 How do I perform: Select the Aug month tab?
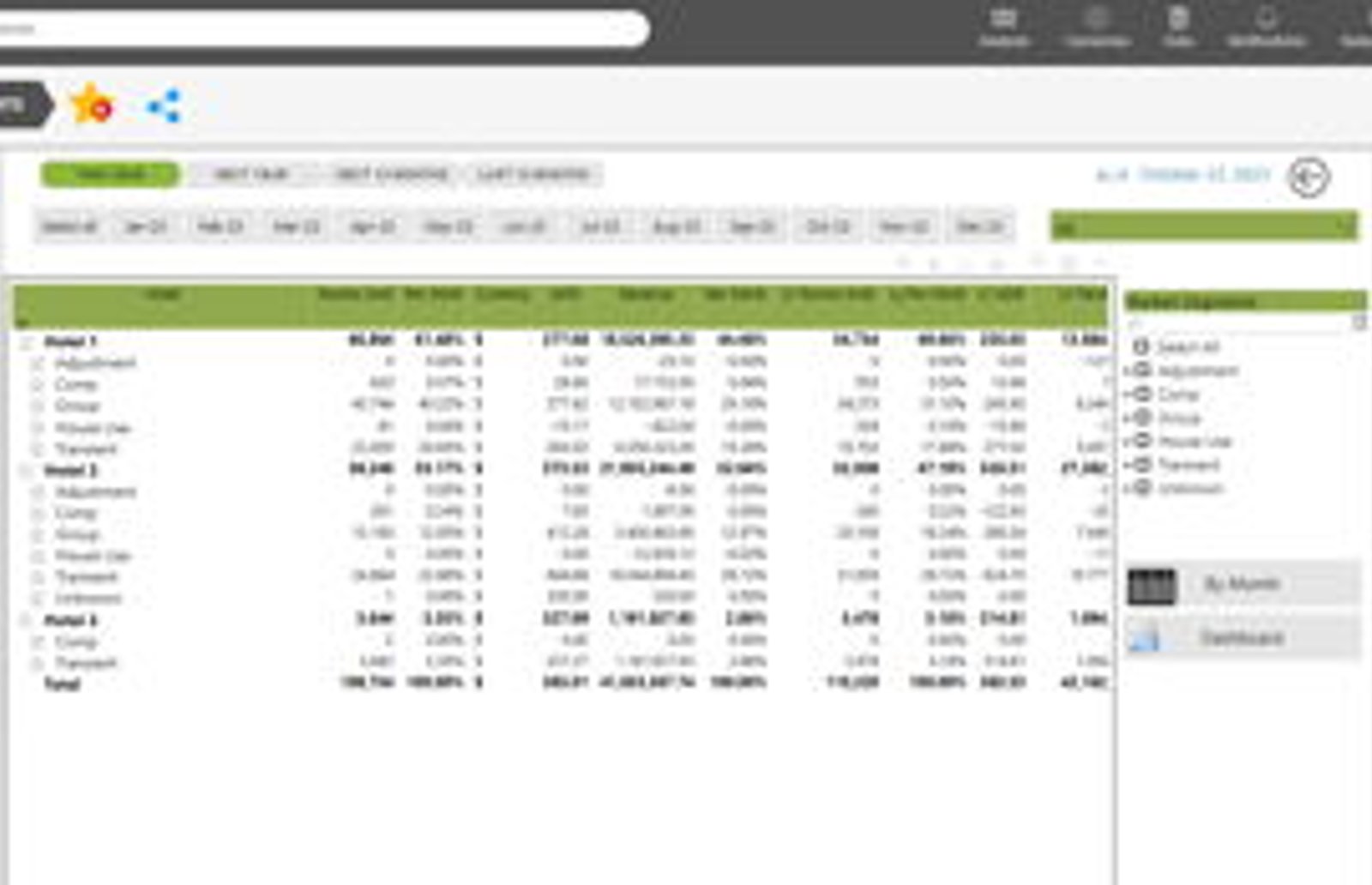pos(676,226)
